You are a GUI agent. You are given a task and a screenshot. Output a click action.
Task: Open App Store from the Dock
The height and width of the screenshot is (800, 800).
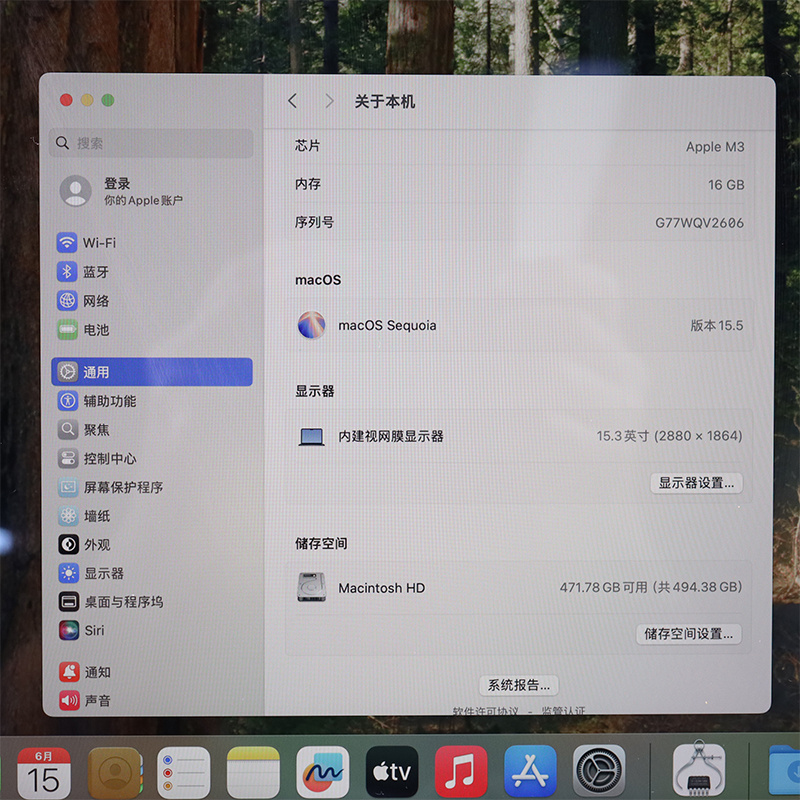pos(530,771)
